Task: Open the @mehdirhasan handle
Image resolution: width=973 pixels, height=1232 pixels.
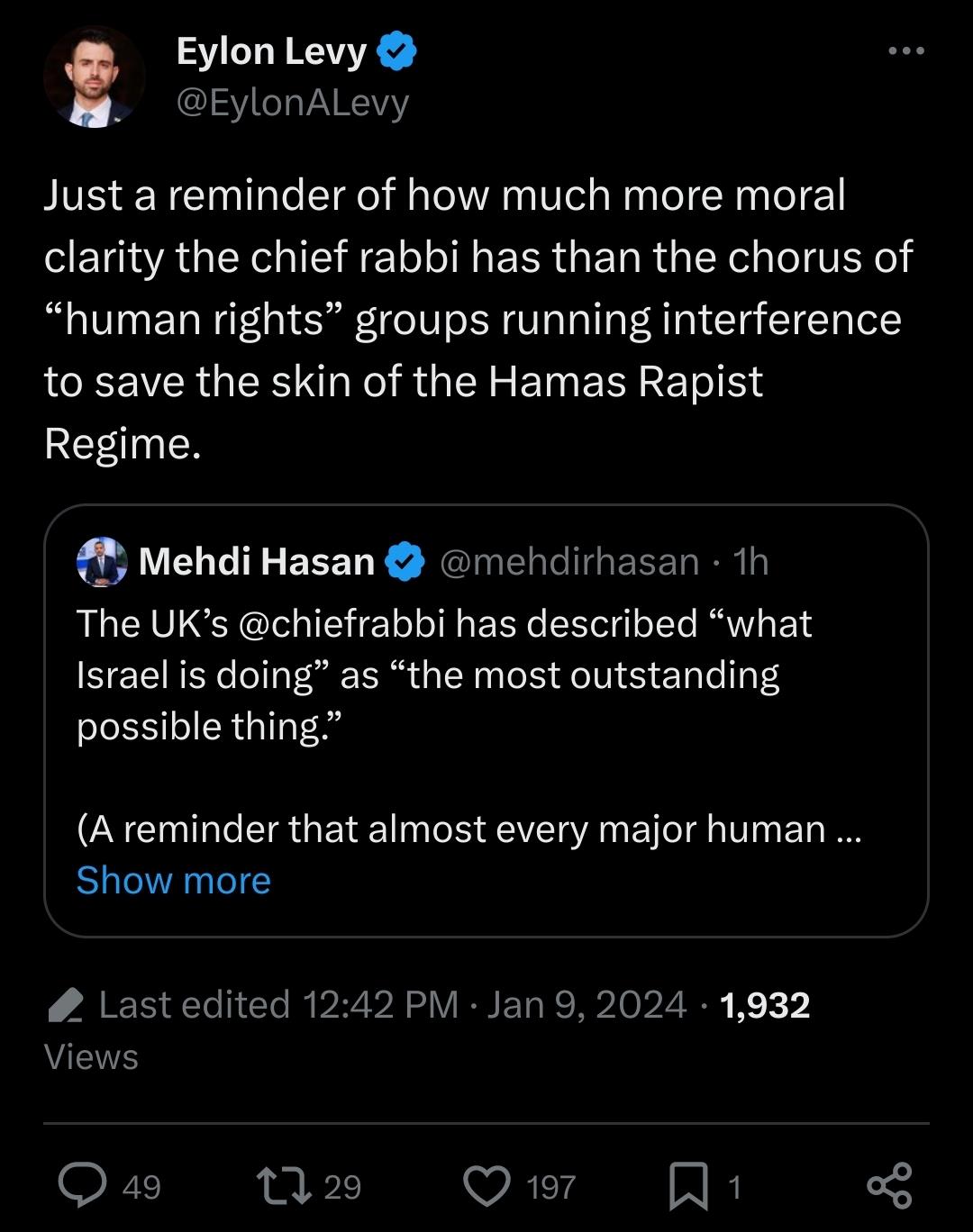Action: (569, 562)
